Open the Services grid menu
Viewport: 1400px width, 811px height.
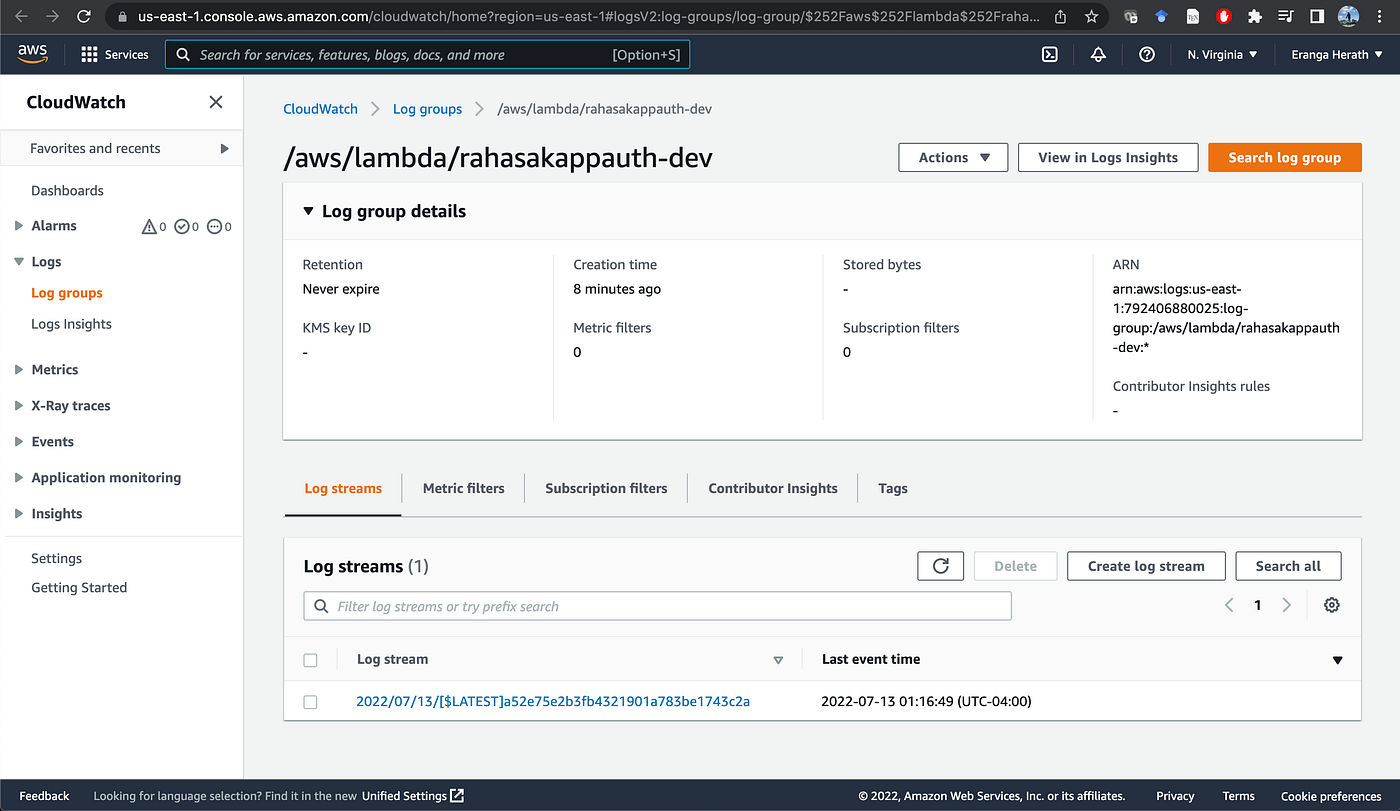coord(114,54)
